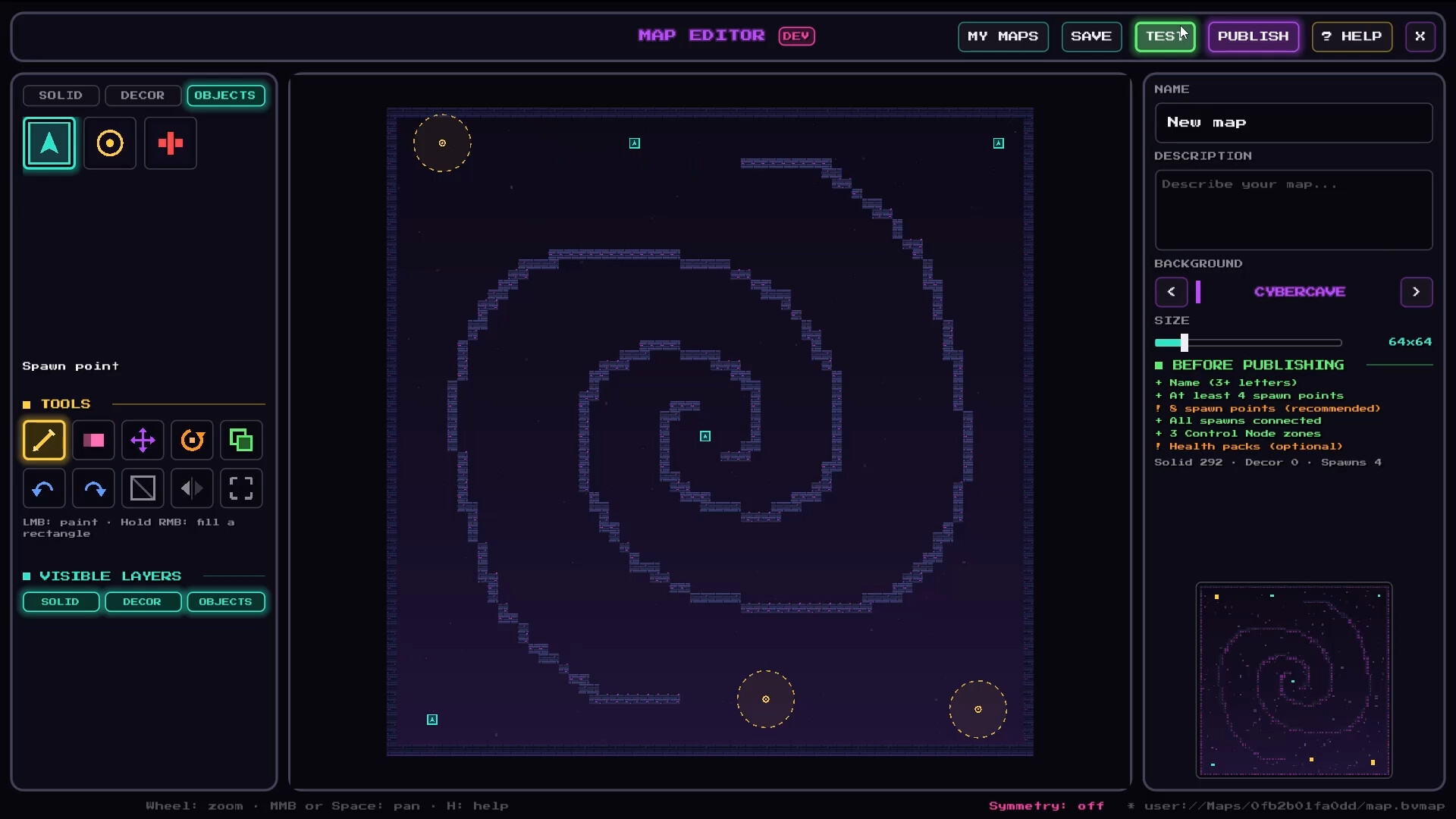The image size is (1456, 819).
Task: Click the redo arrow
Action: click(93, 488)
